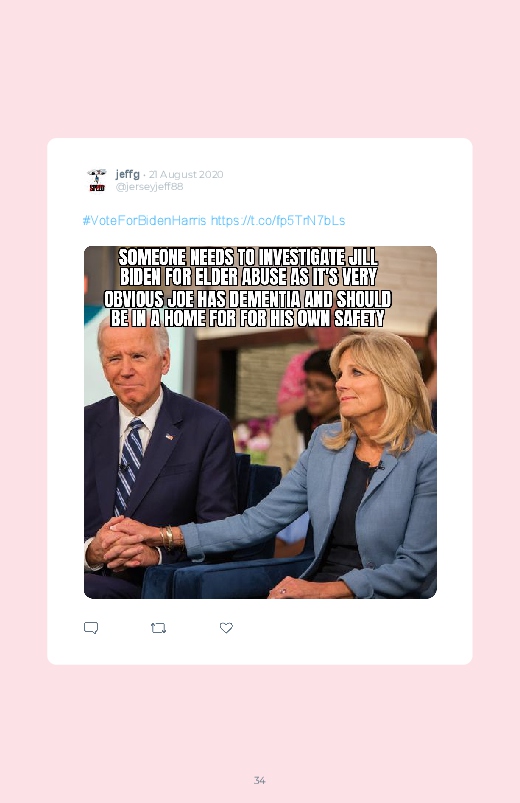Click the page number 34

(259, 780)
